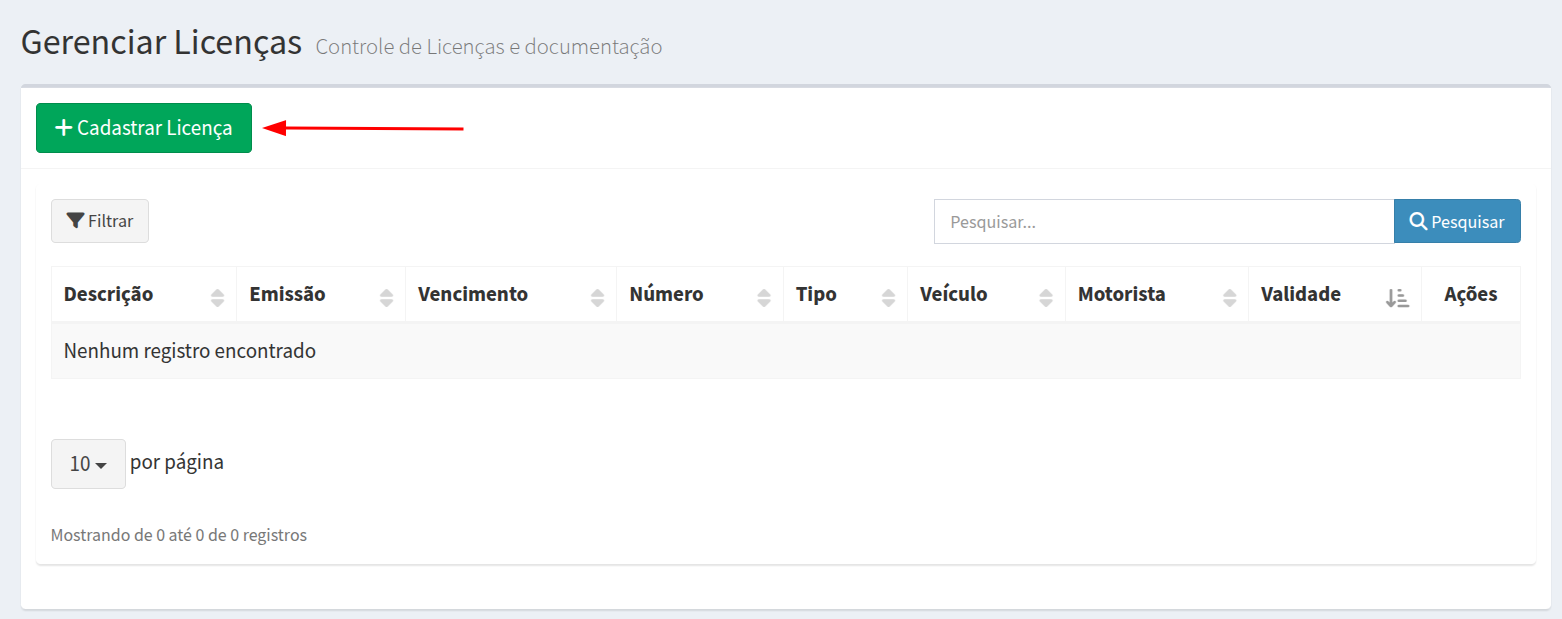
Task: Click the magnifier icon on Pesquisar button
Action: coord(1418,221)
